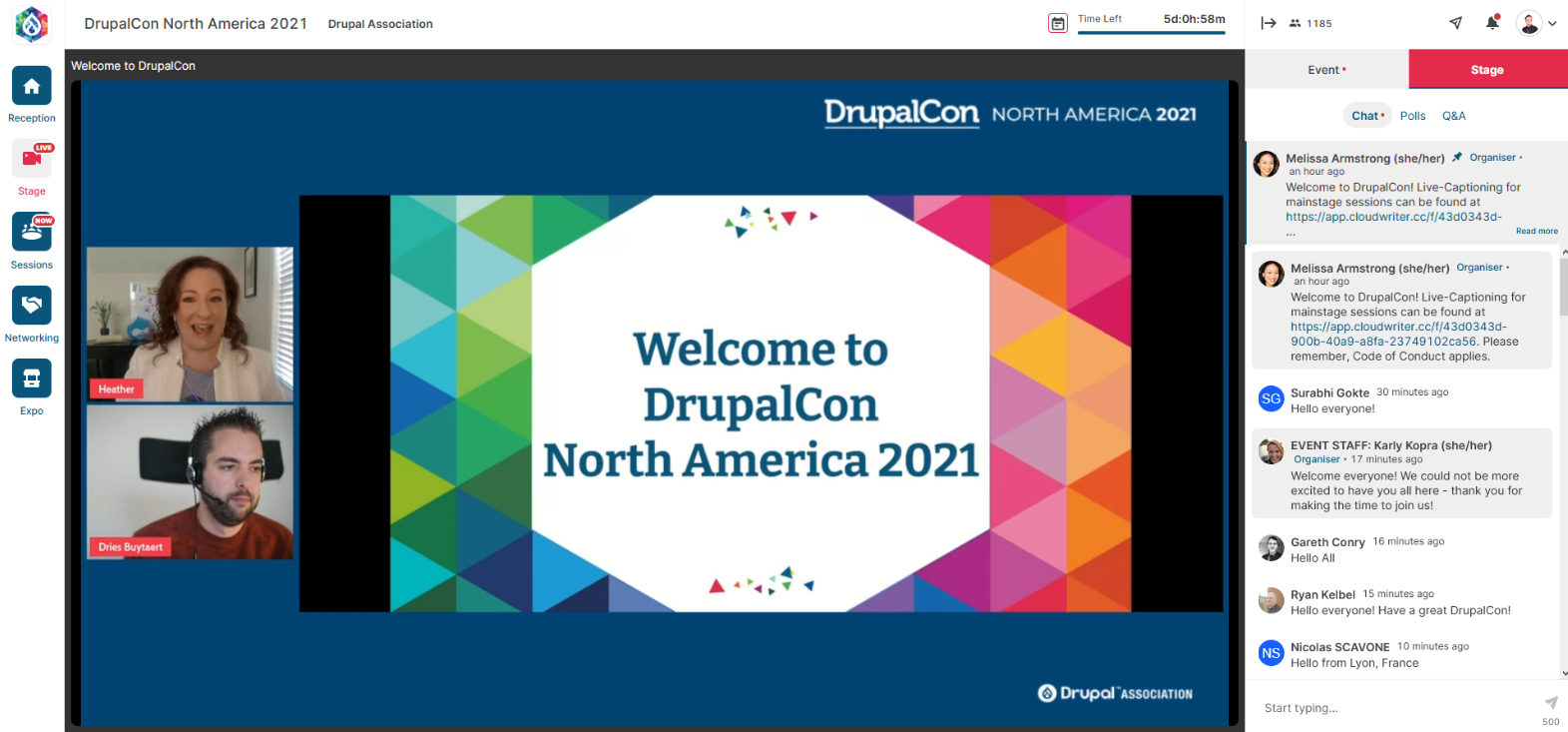Click Ryan Kelbel's avatar
1568x732 pixels.
pyautogui.click(x=1271, y=600)
